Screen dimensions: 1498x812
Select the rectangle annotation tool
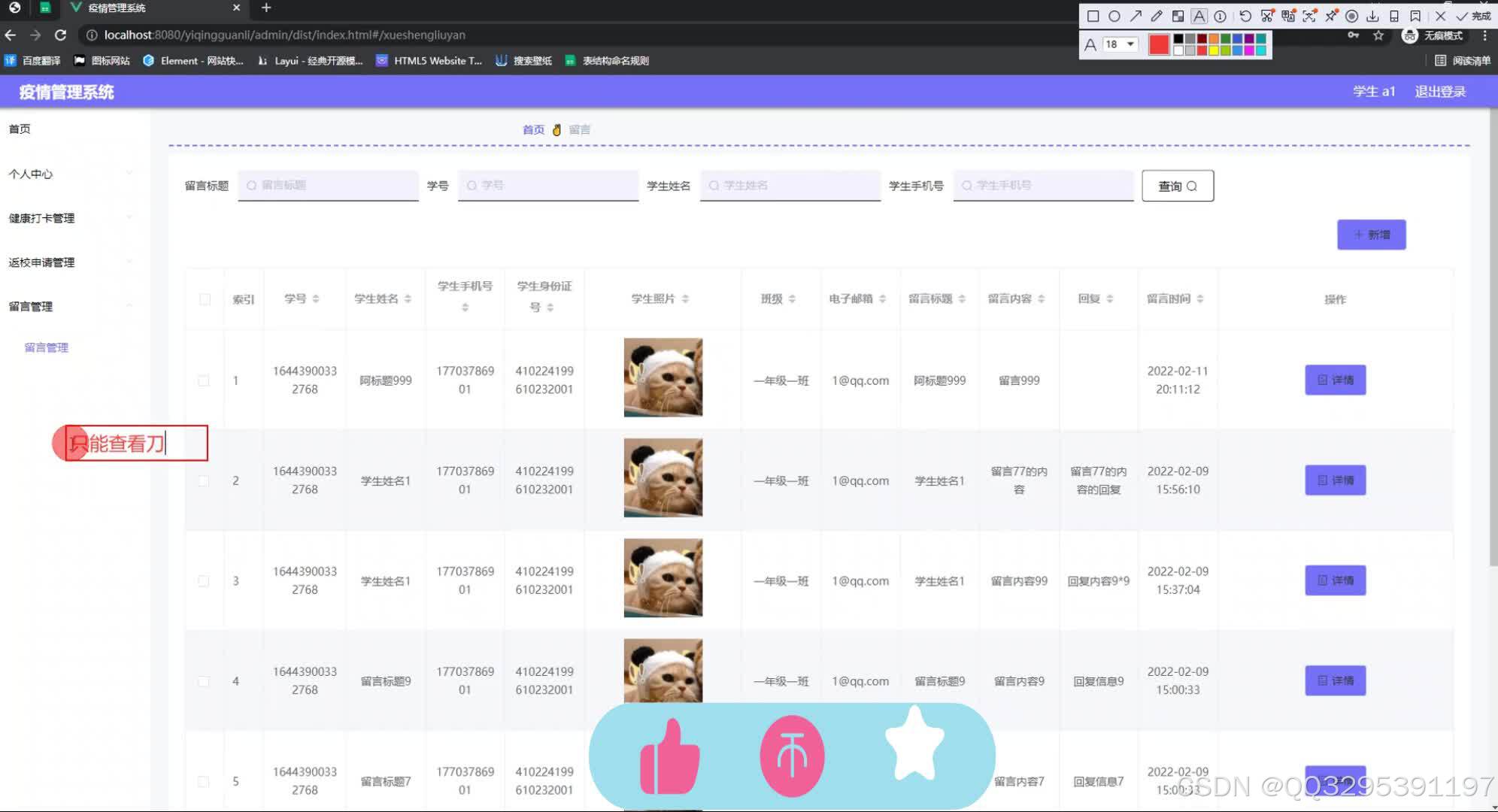[1093, 16]
